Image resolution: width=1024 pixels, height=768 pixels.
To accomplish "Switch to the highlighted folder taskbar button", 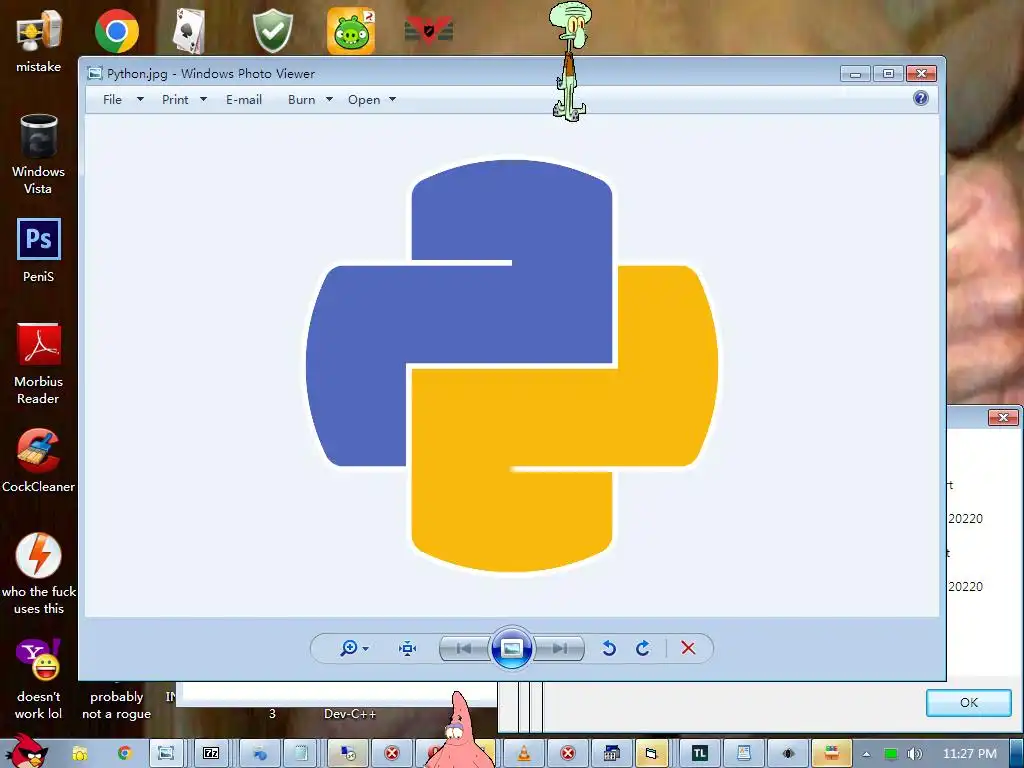I will tap(652, 754).
